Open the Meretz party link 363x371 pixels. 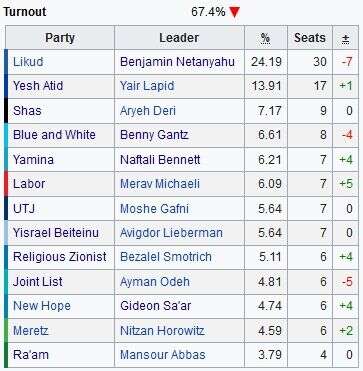(x=30, y=331)
